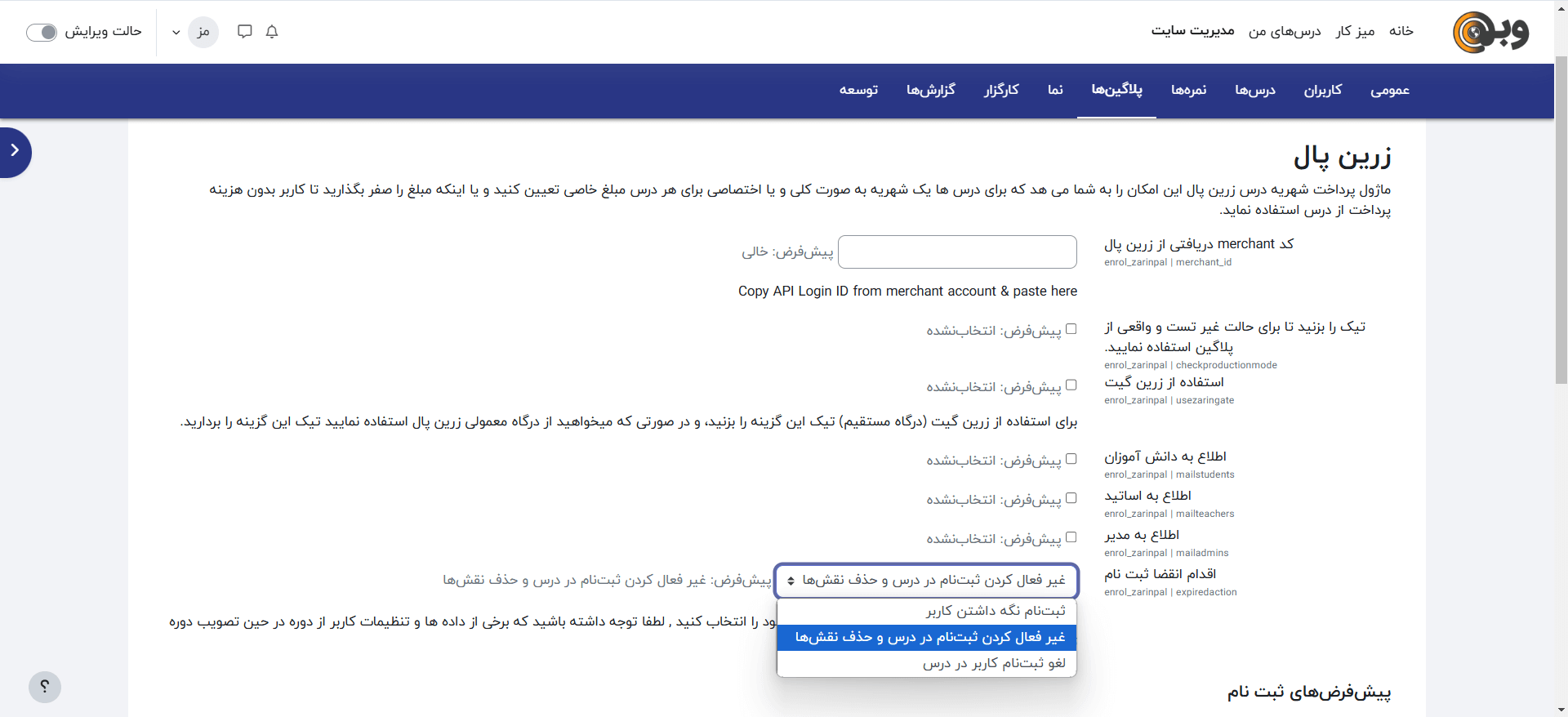Open the user menu dropdown arrow
This screenshot has width=1568, height=717.
[176, 33]
